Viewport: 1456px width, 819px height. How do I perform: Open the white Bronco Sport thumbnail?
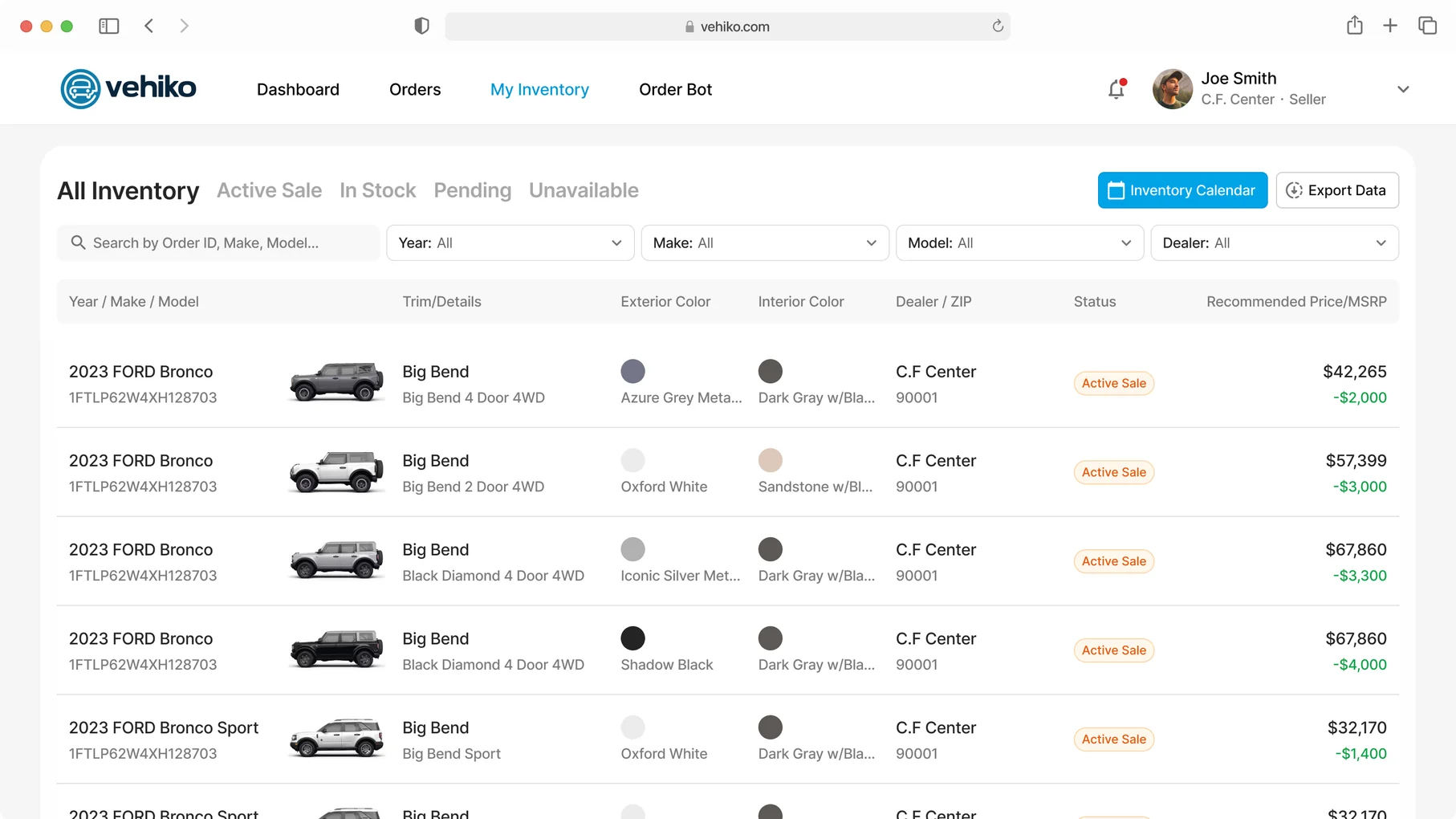[336, 738]
